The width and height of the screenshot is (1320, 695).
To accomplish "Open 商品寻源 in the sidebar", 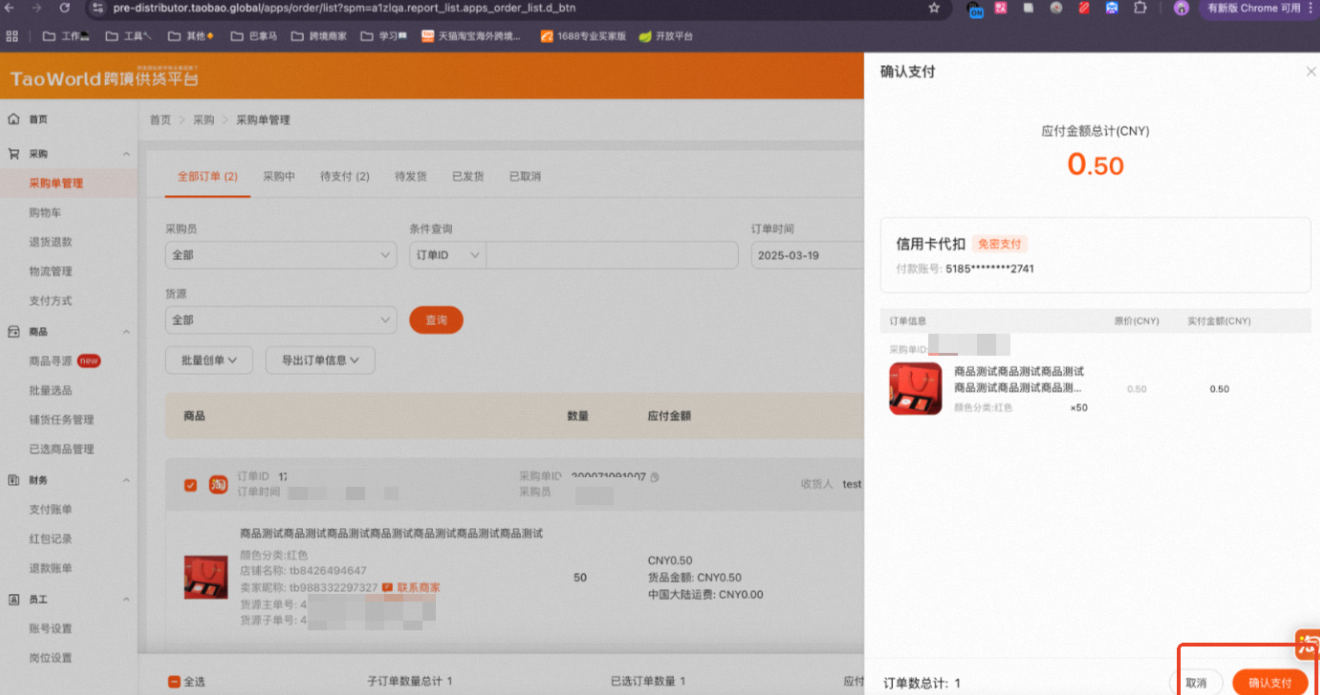I will click(x=51, y=360).
